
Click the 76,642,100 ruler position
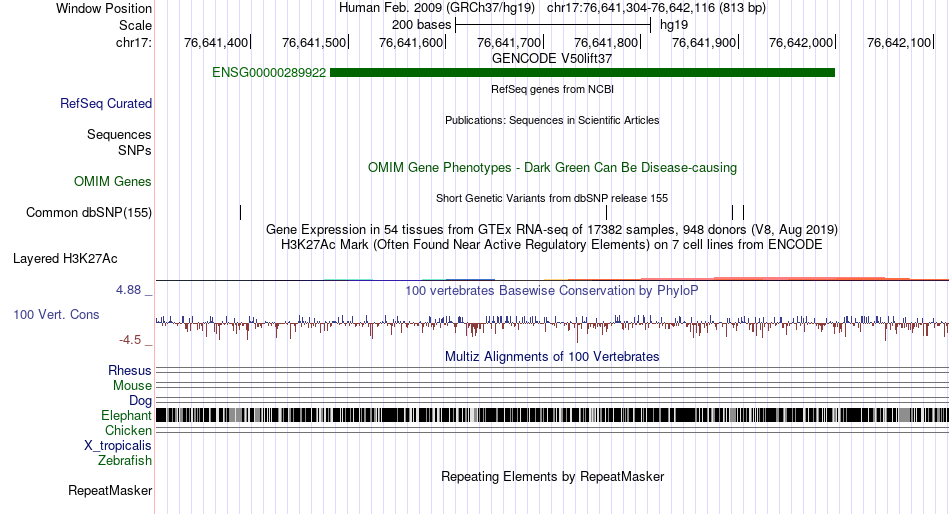899,42
